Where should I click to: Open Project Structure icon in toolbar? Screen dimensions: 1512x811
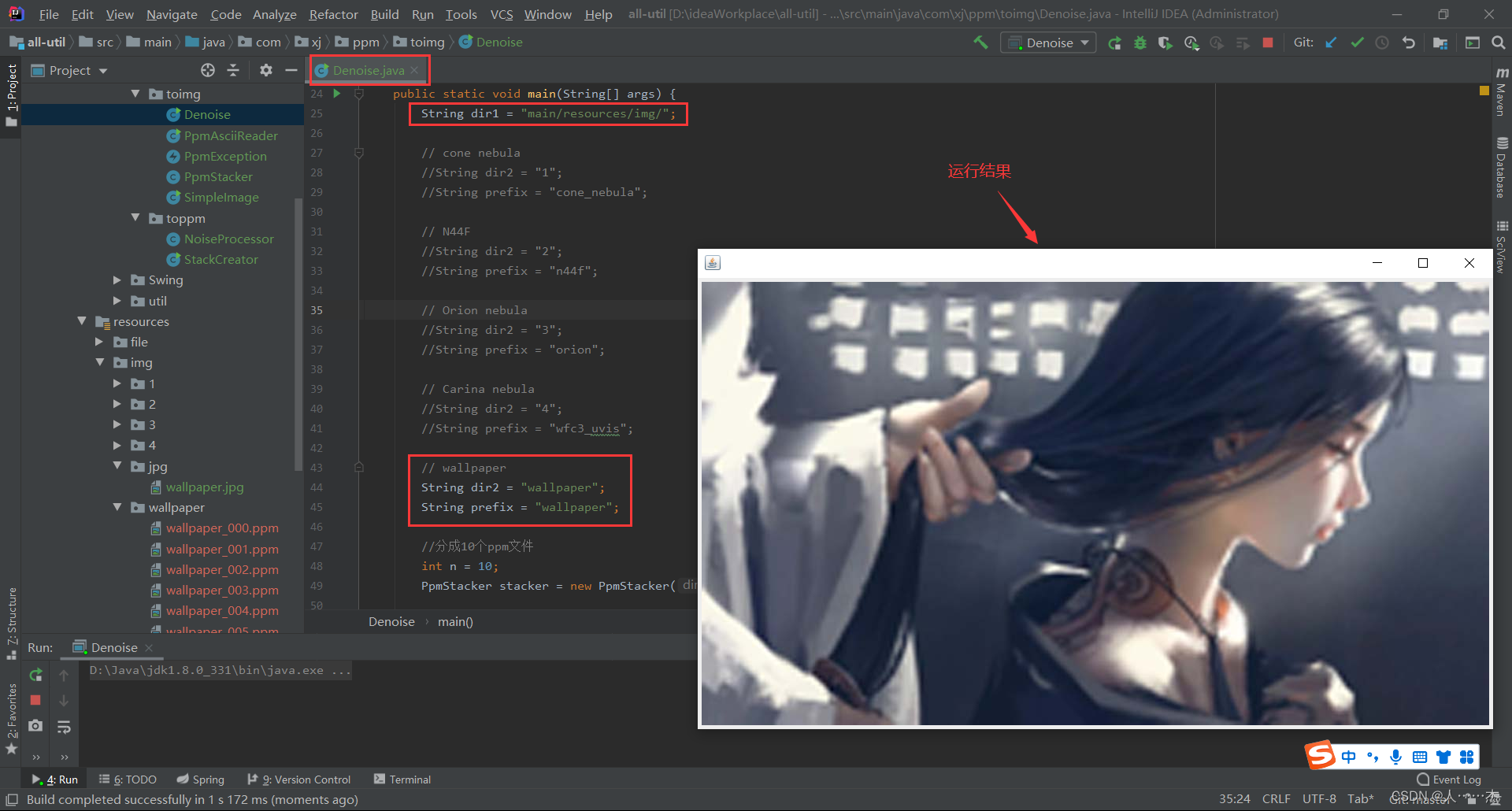1440,43
